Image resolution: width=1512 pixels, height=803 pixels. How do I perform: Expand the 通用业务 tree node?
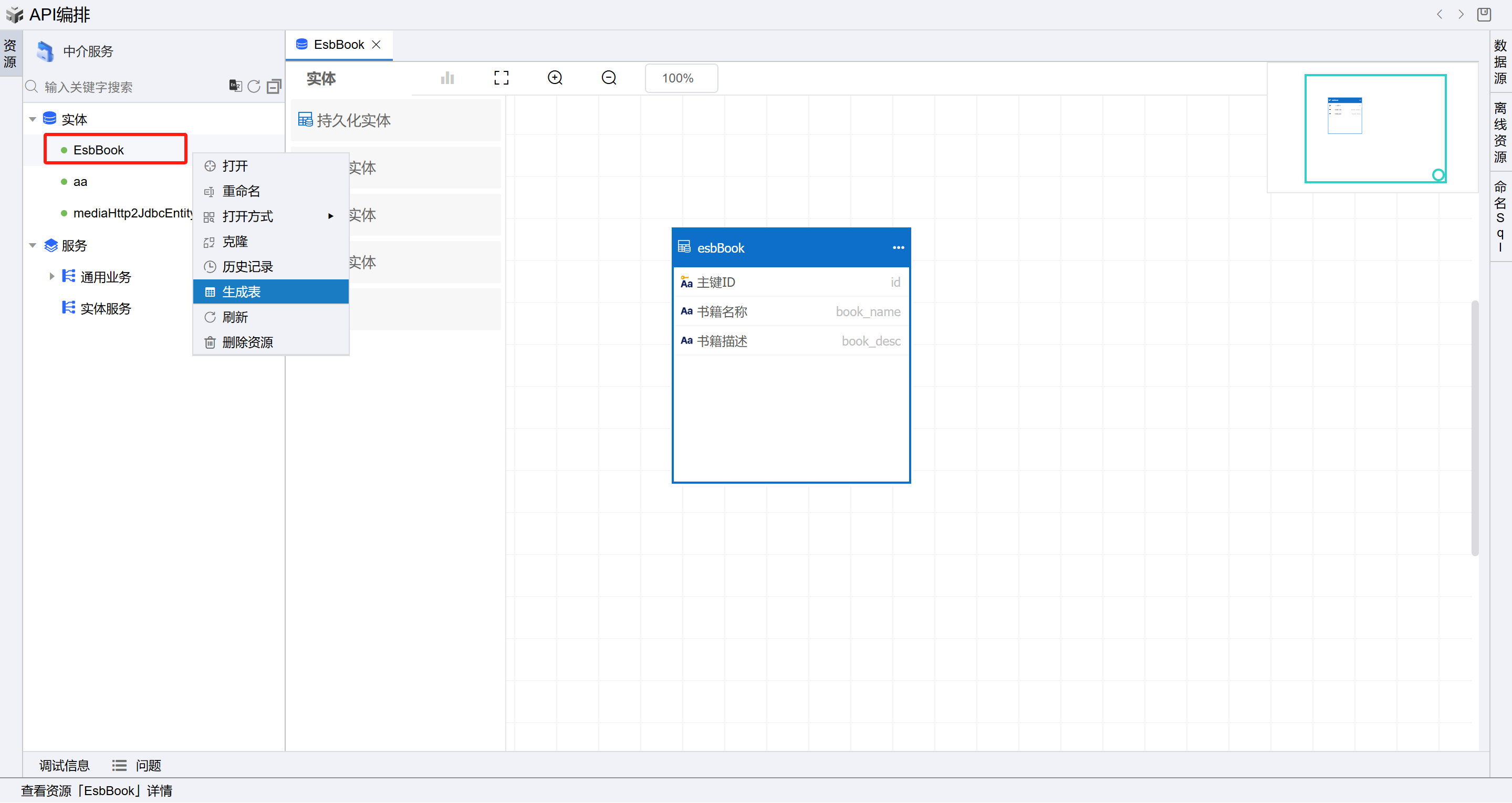51,276
